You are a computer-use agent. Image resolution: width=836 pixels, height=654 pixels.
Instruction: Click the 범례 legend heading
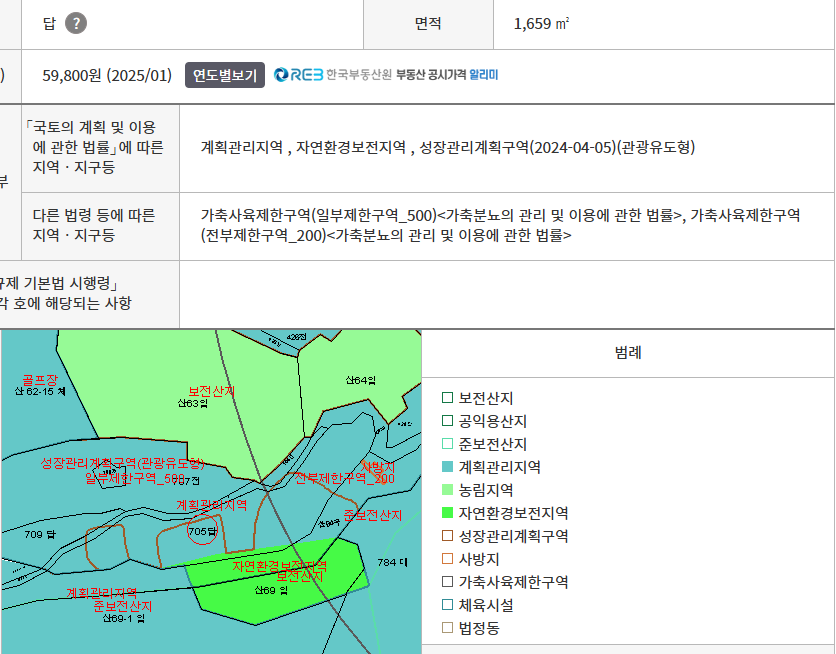[628, 352]
